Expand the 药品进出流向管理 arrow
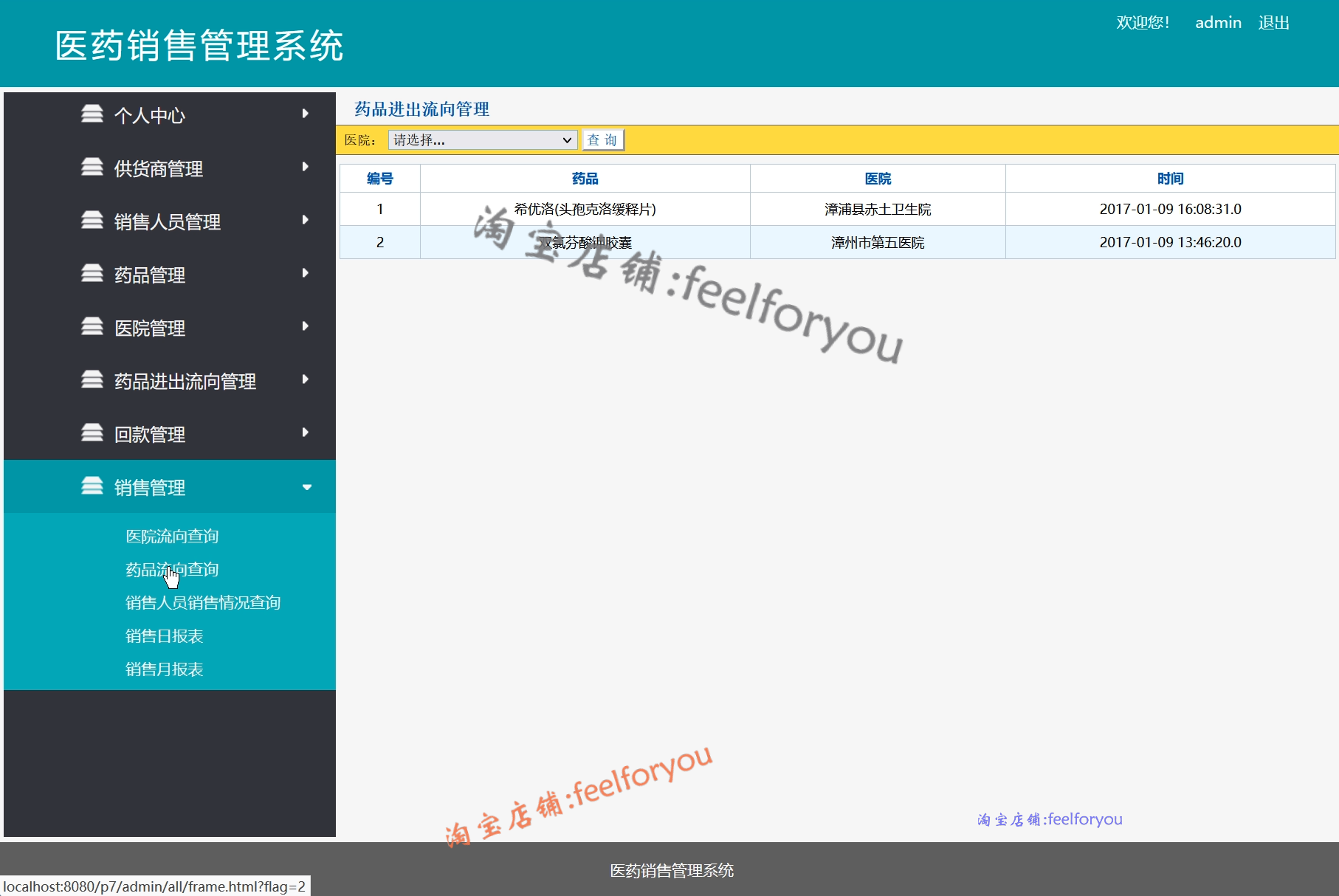This screenshot has width=1339, height=896. click(306, 379)
